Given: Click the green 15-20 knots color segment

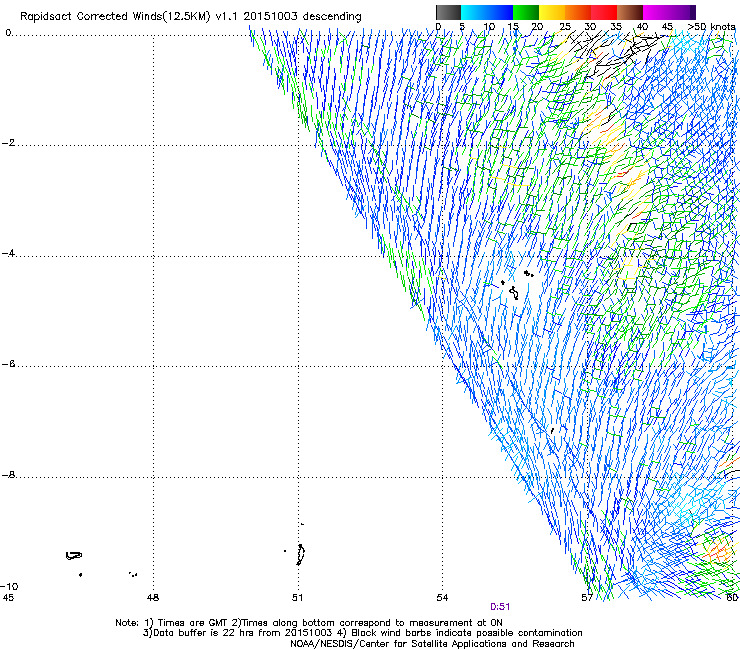Looking at the screenshot, I should (x=526, y=12).
